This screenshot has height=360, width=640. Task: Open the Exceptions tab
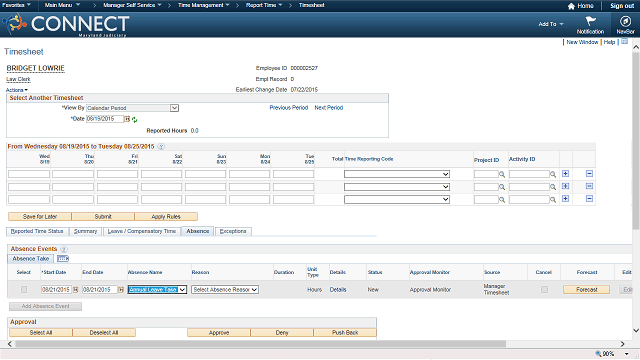pyautogui.click(x=233, y=231)
